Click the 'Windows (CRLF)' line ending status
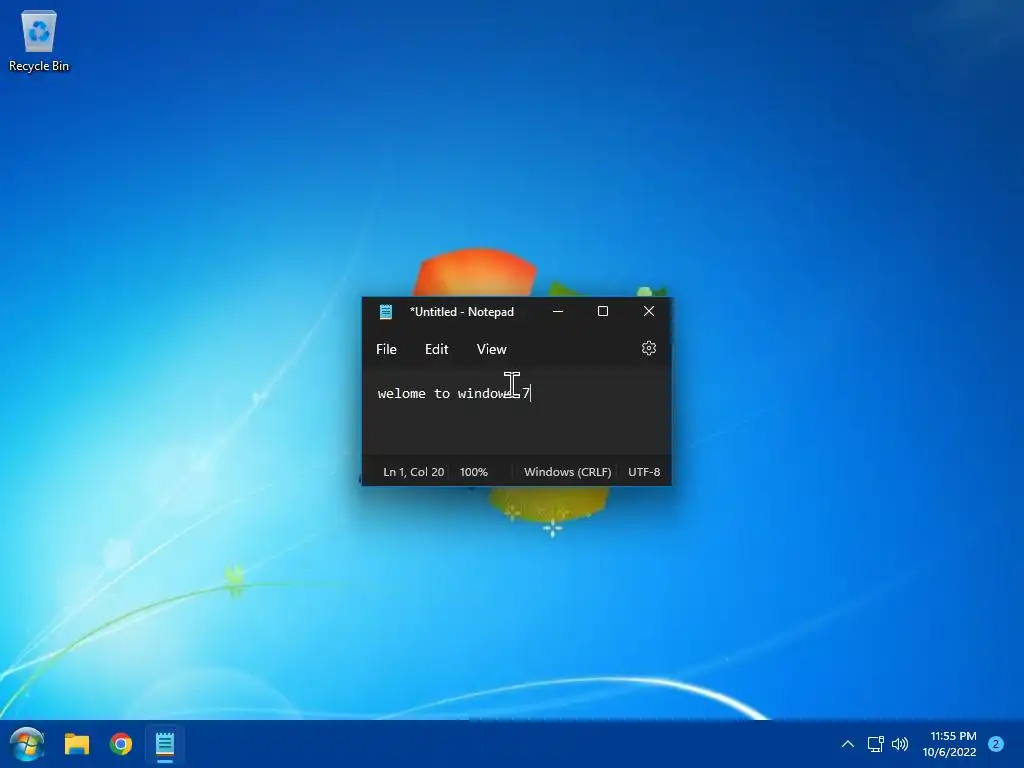The image size is (1024, 768). 568,472
